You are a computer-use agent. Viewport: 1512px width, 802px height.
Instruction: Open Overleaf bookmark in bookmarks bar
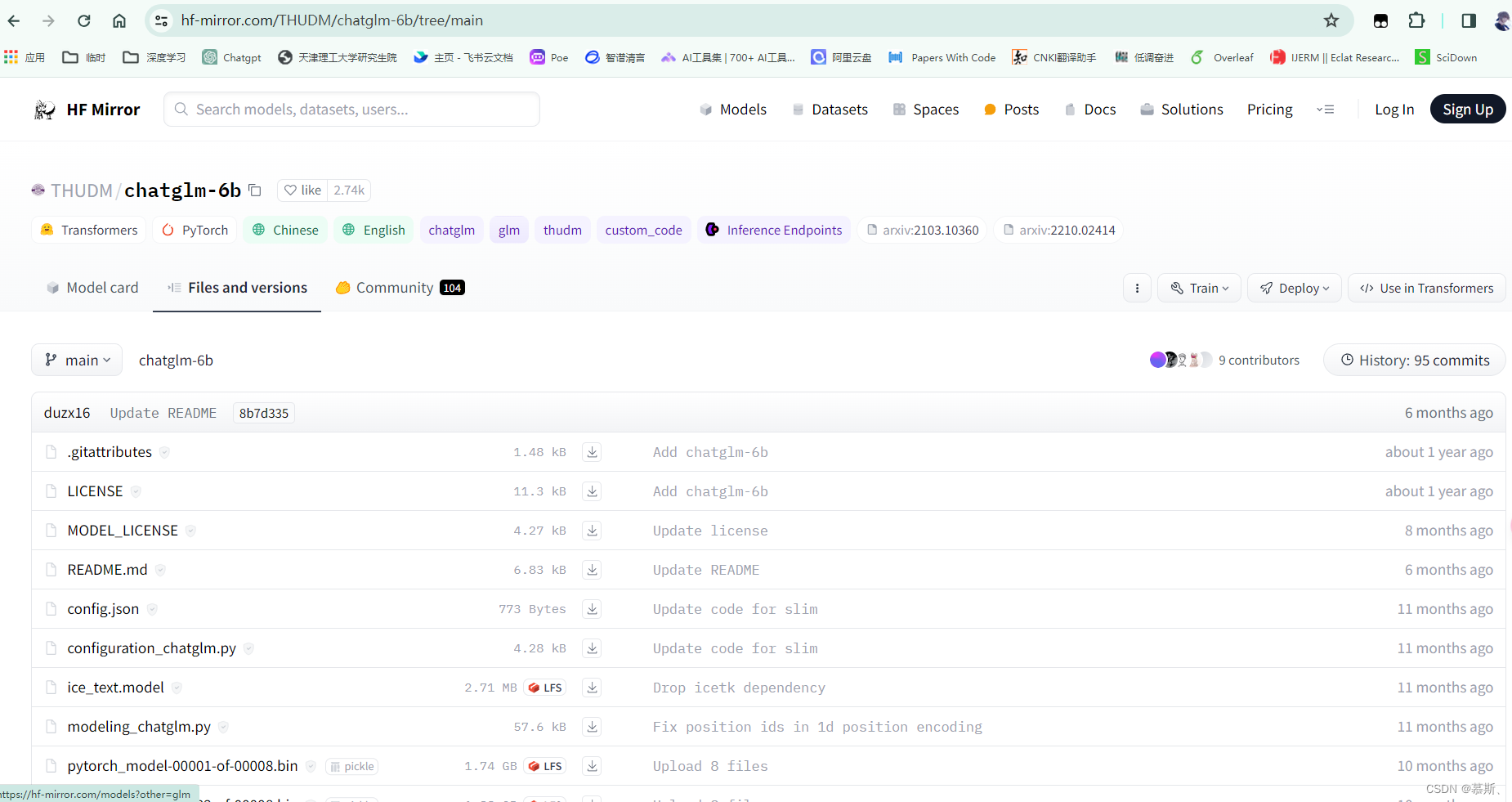1222,57
